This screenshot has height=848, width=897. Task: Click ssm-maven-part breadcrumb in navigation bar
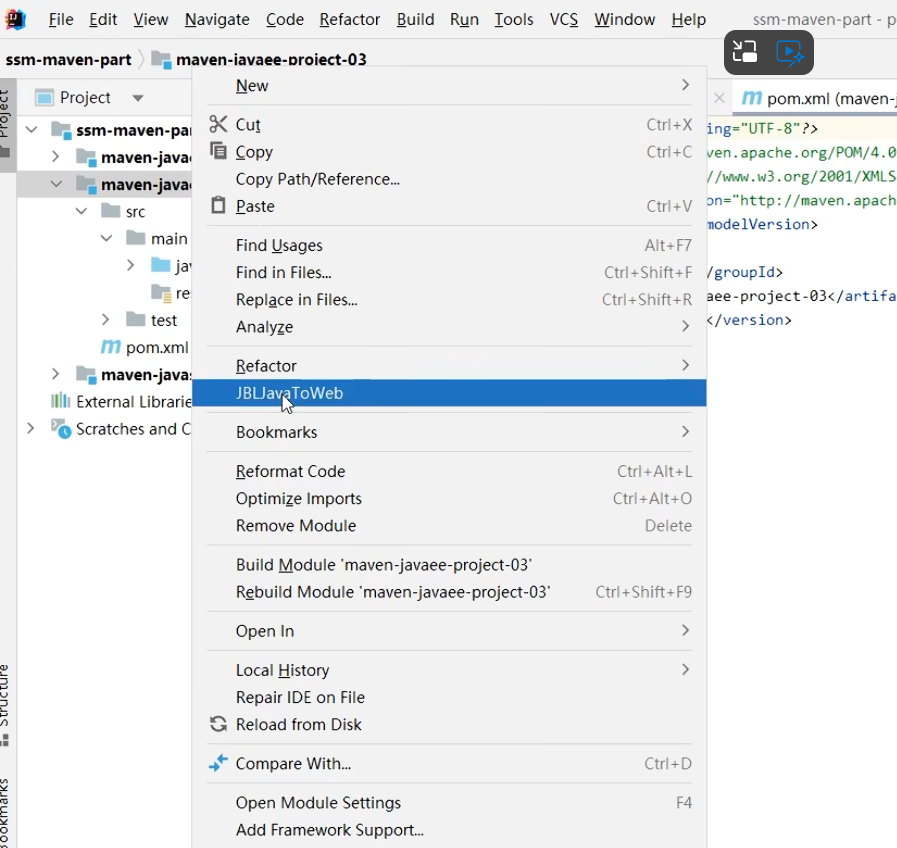pyautogui.click(x=68, y=59)
